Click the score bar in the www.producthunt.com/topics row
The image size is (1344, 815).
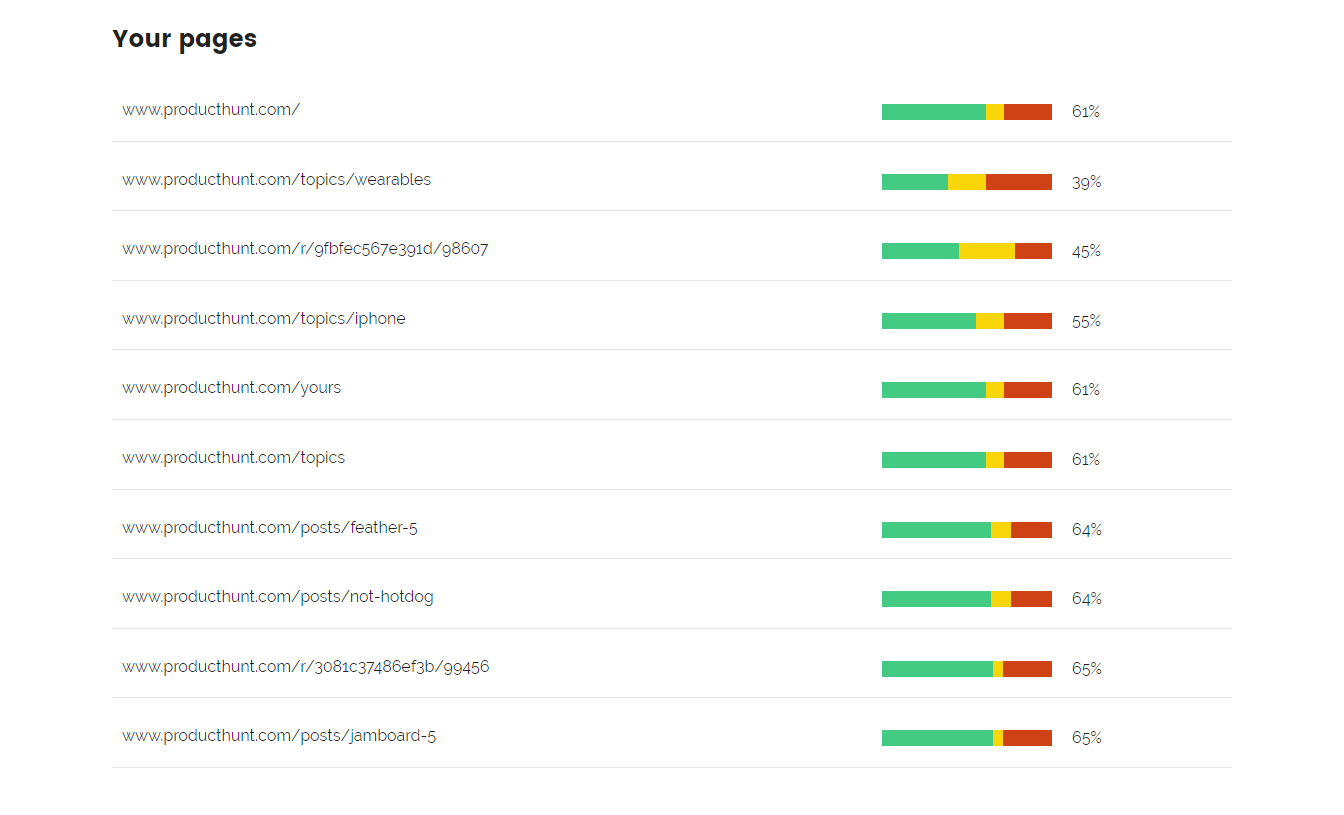point(967,460)
